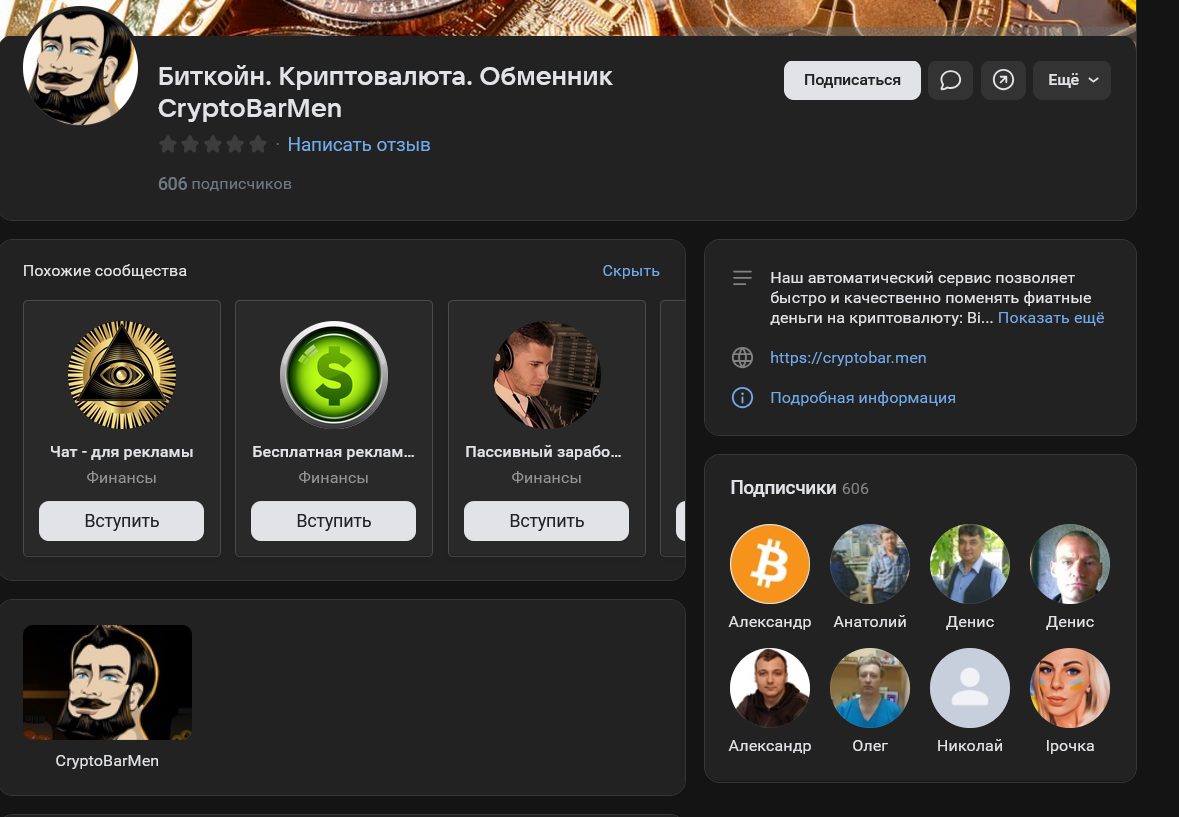Image resolution: width=1179 pixels, height=817 pixels.
Task: Open the Бесплатная реклам... title
Action: (334, 452)
